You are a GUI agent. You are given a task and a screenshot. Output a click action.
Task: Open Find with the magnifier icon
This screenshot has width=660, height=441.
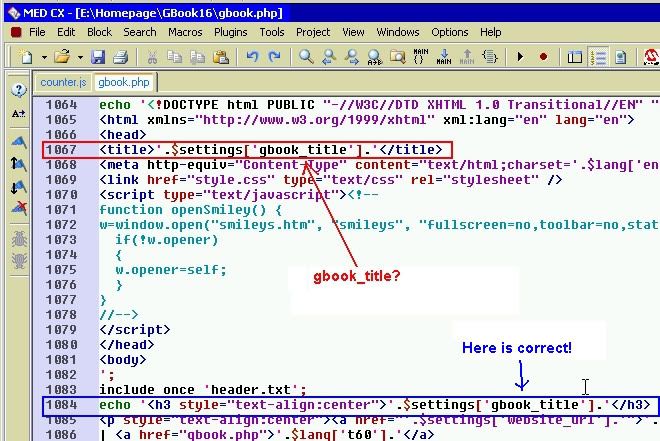tap(306, 56)
